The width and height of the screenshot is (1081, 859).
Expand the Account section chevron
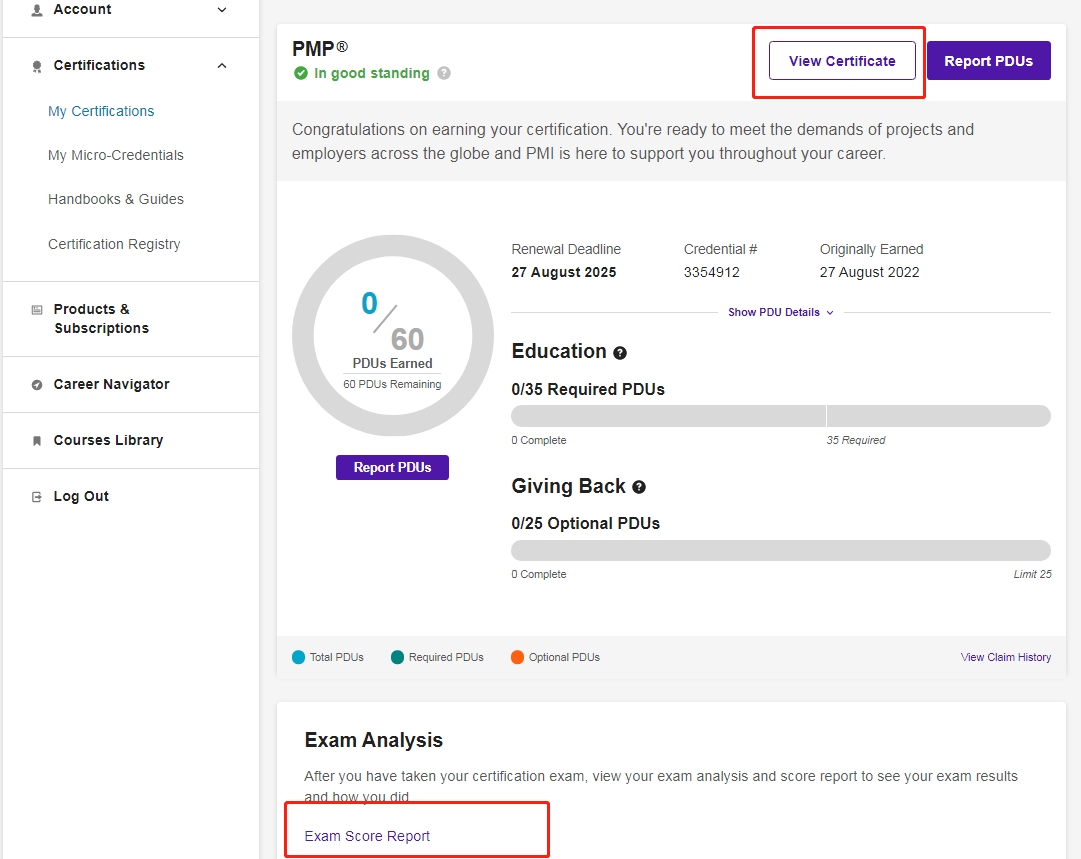[x=222, y=10]
